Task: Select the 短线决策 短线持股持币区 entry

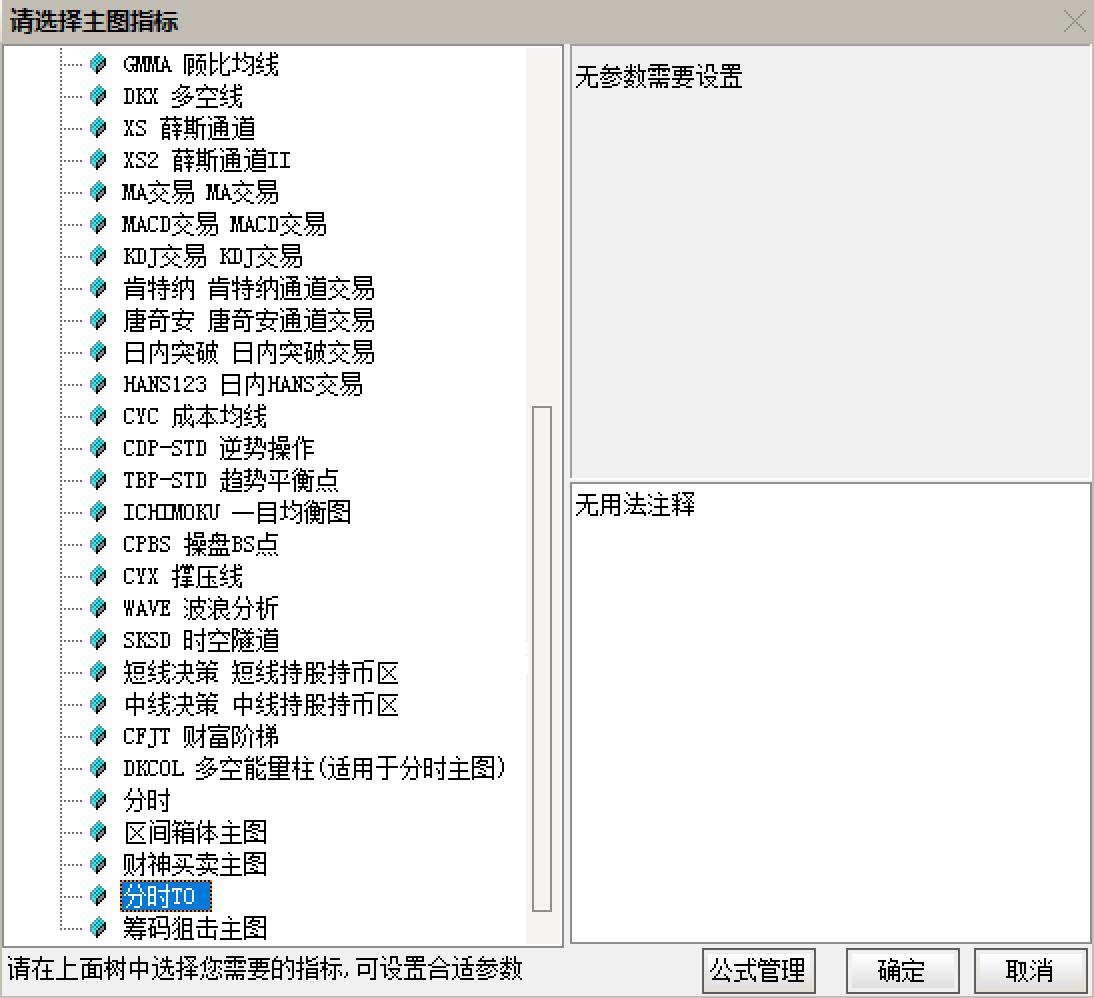Action: (x=253, y=672)
